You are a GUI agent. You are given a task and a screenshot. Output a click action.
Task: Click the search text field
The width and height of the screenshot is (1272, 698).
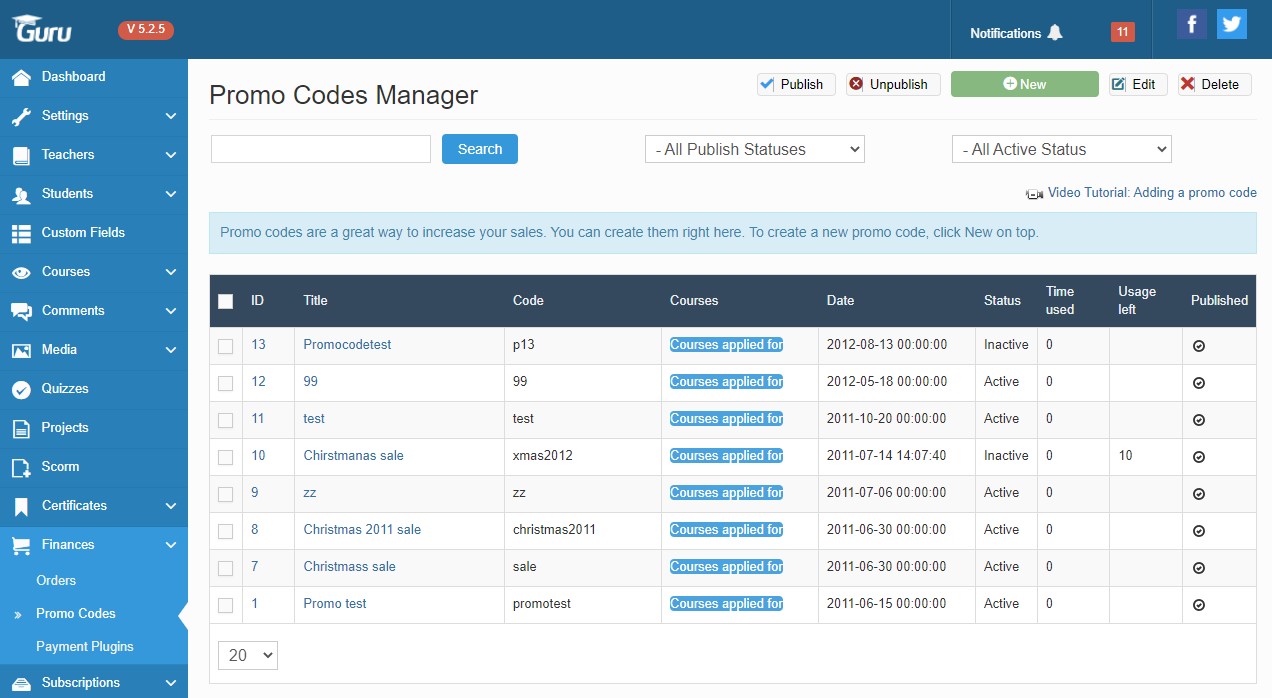click(x=321, y=149)
